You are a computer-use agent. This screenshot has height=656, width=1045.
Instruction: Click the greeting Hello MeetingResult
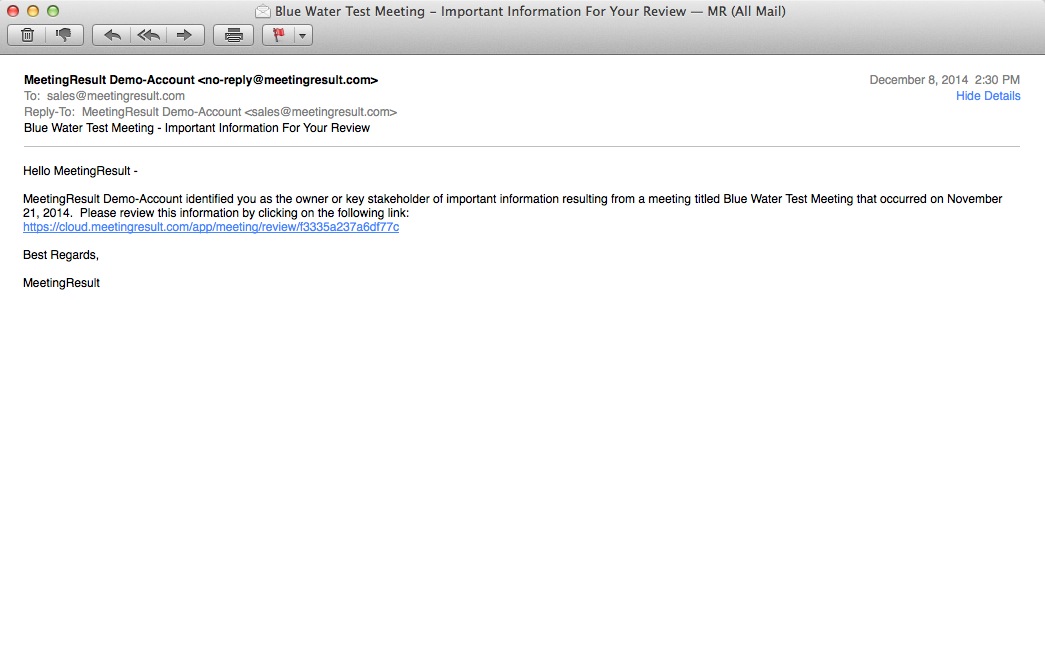pyautogui.click(x=80, y=171)
